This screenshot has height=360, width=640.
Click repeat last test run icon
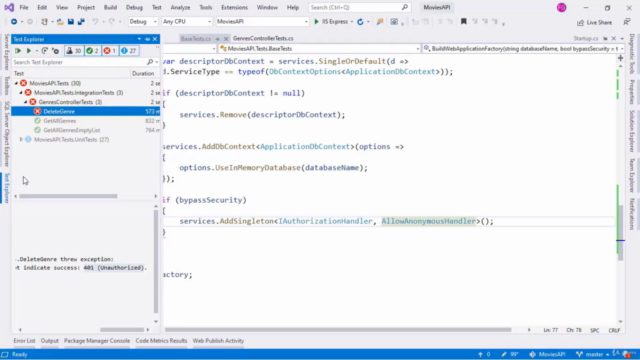pos(44,51)
